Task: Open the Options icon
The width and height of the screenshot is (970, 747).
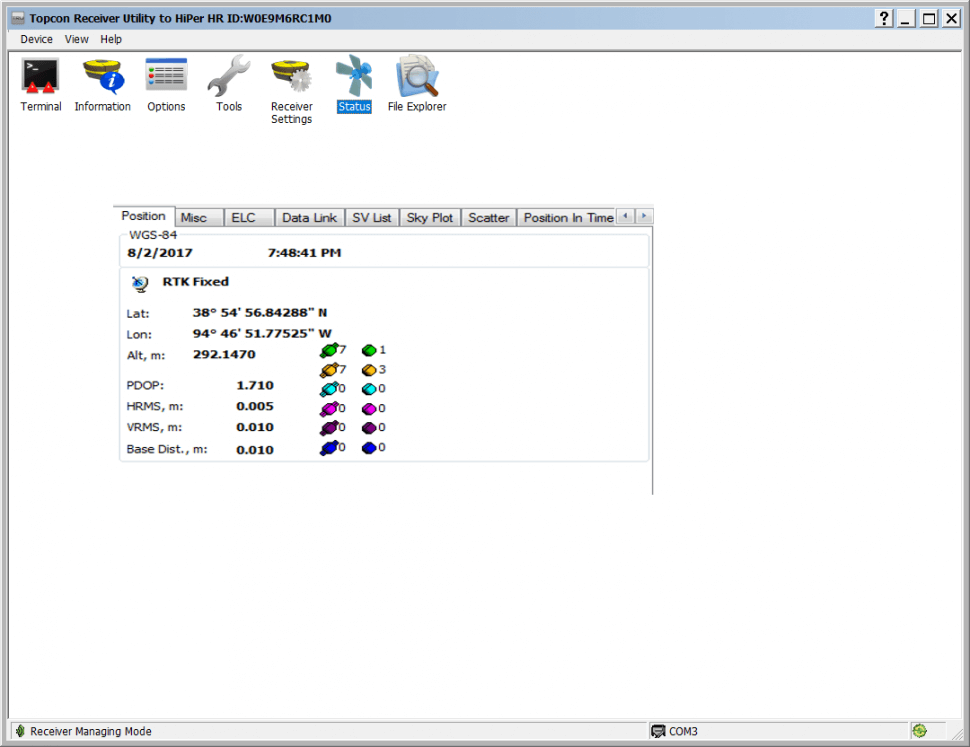Action: tap(166, 75)
